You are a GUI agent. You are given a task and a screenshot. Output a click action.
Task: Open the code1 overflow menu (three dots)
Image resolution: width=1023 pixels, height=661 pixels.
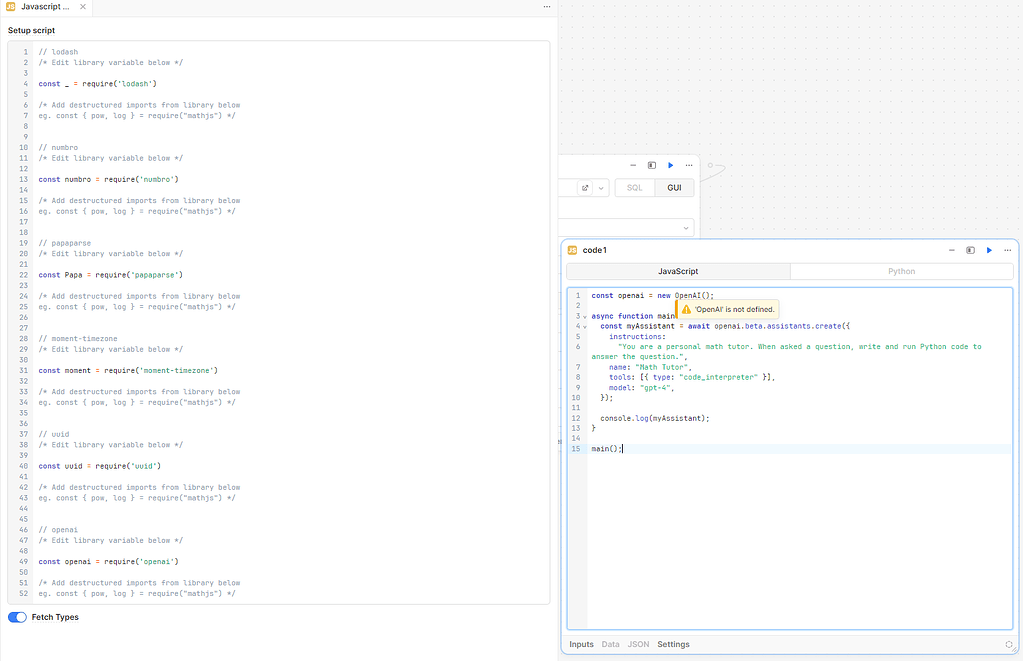tap(1008, 250)
